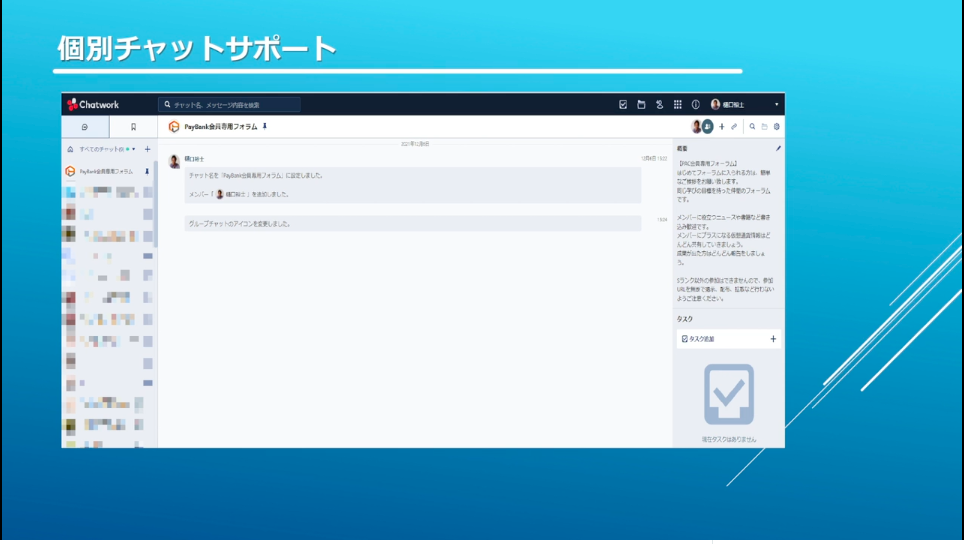Click plus icon beside Add Task

(773, 339)
